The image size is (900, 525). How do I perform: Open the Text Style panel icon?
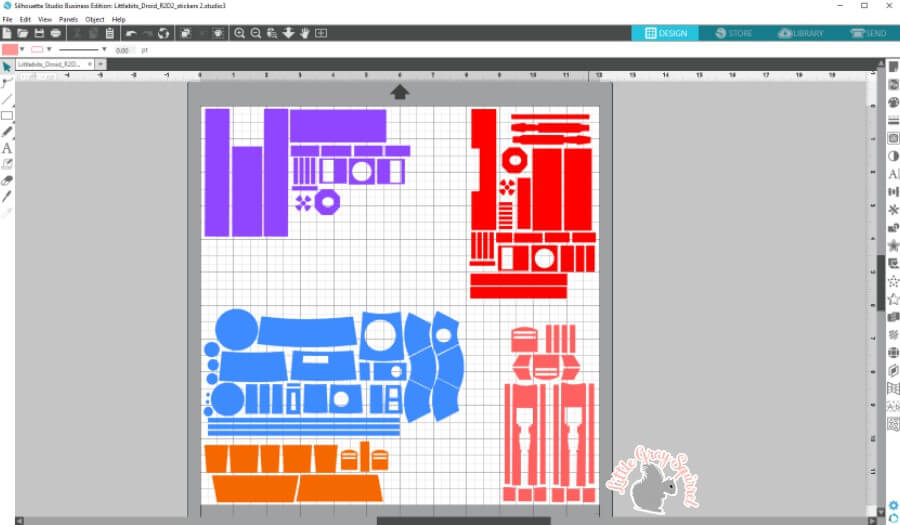click(x=893, y=174)
